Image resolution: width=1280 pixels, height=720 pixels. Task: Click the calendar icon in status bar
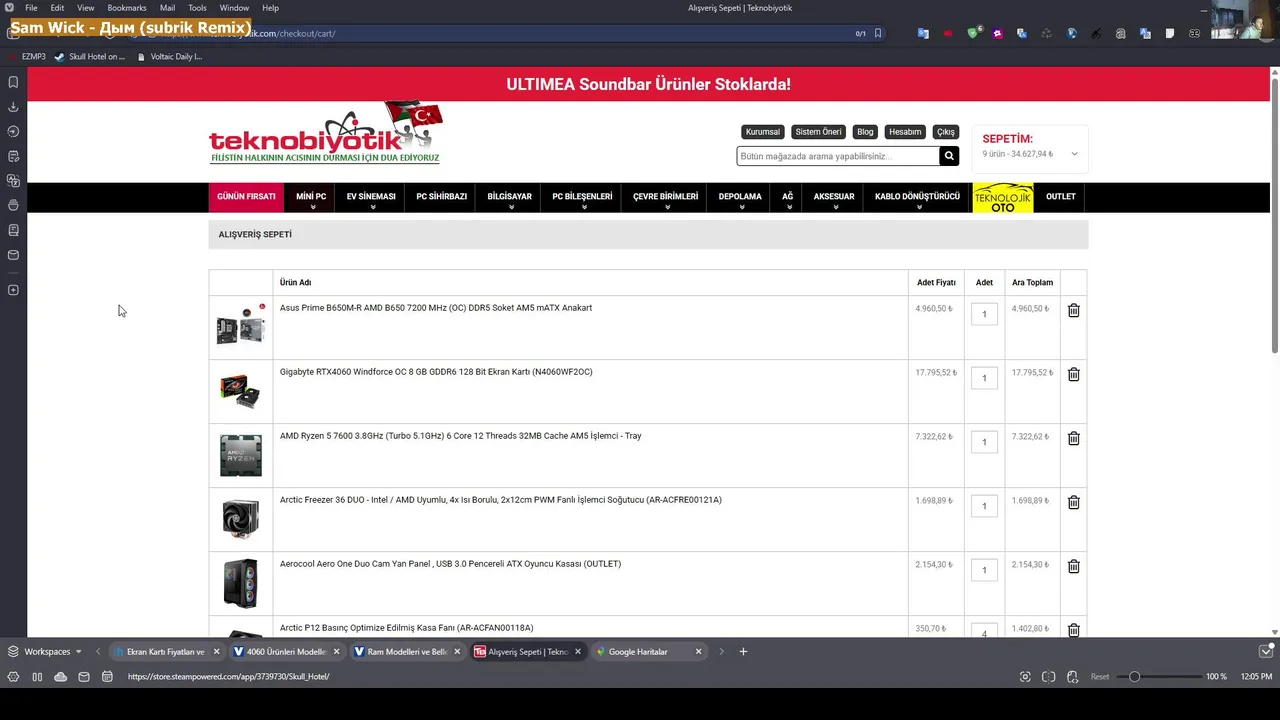point(107,677)
